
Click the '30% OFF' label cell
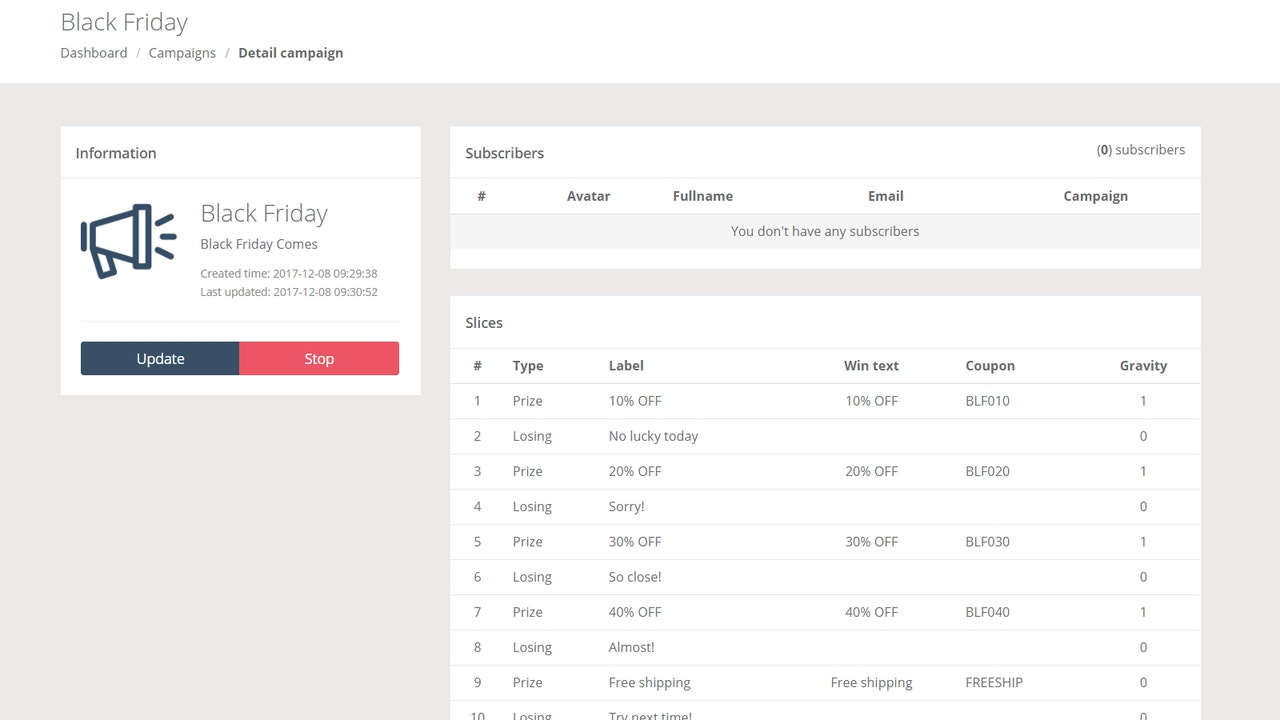635,542
